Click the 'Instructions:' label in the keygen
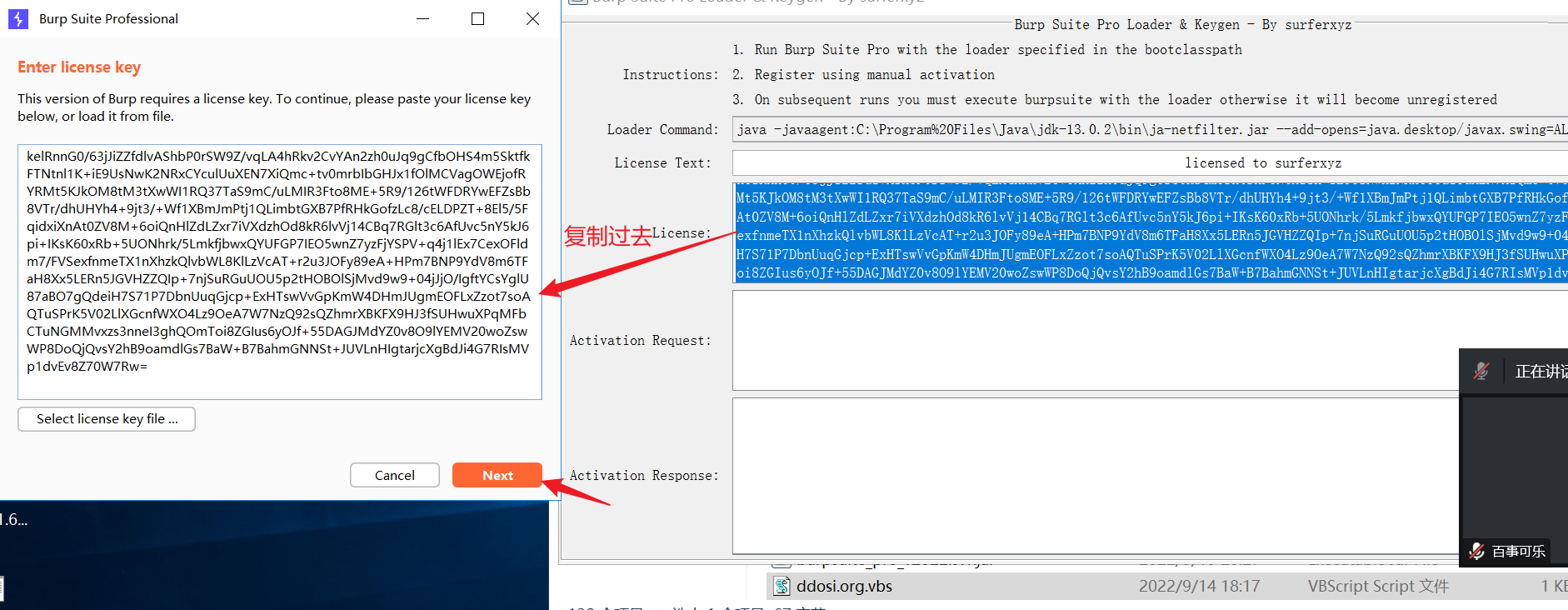1568x610 pixels. pyautogui.click(x=671, y=75)
